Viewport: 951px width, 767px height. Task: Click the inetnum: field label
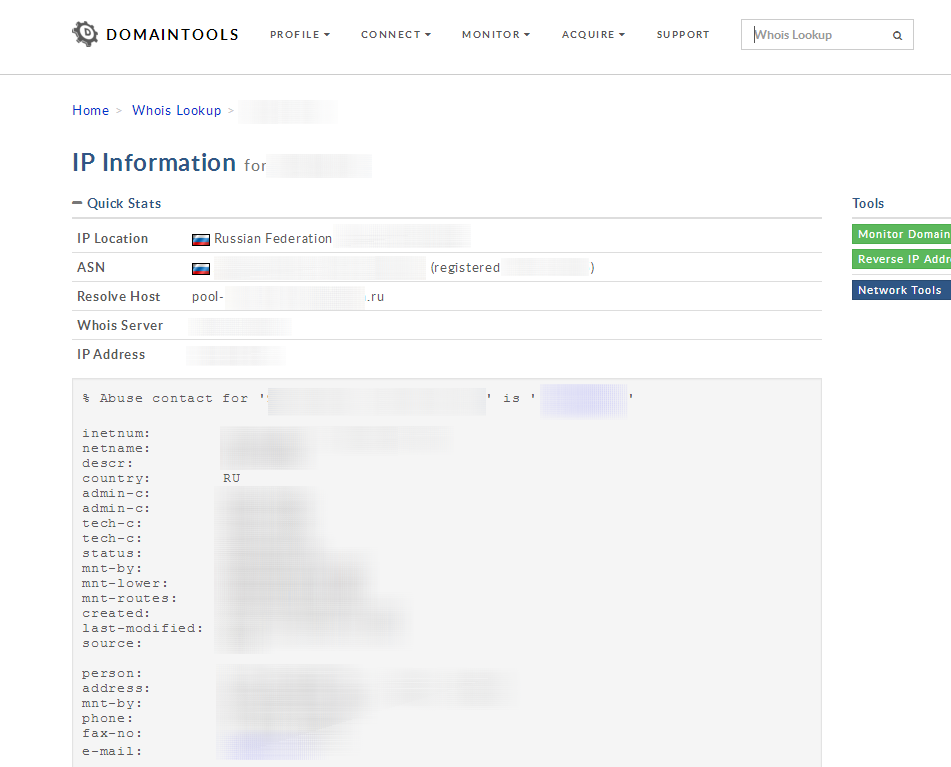pyautogui.click(x=116, y=434)
